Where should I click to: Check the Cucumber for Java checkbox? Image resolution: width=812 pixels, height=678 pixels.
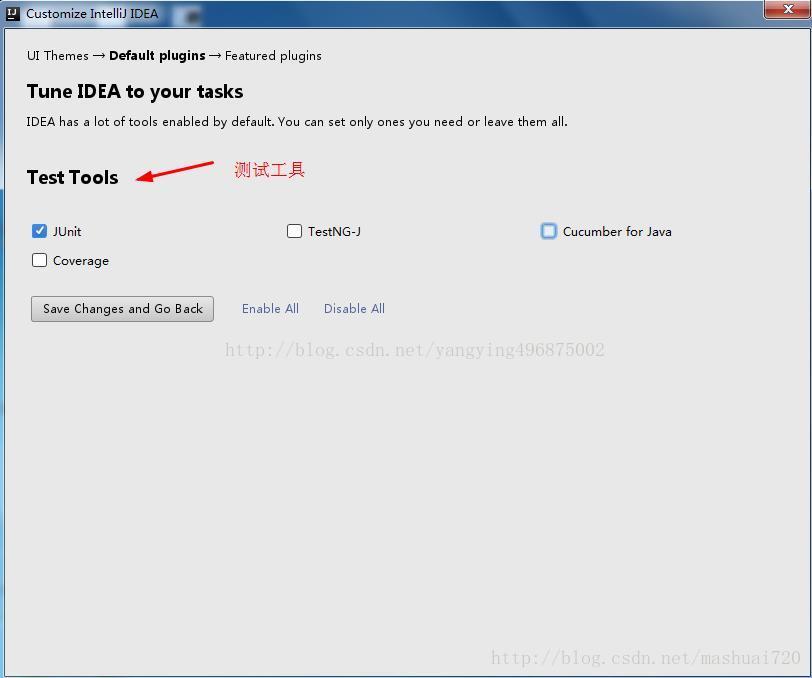coord(548,231)
